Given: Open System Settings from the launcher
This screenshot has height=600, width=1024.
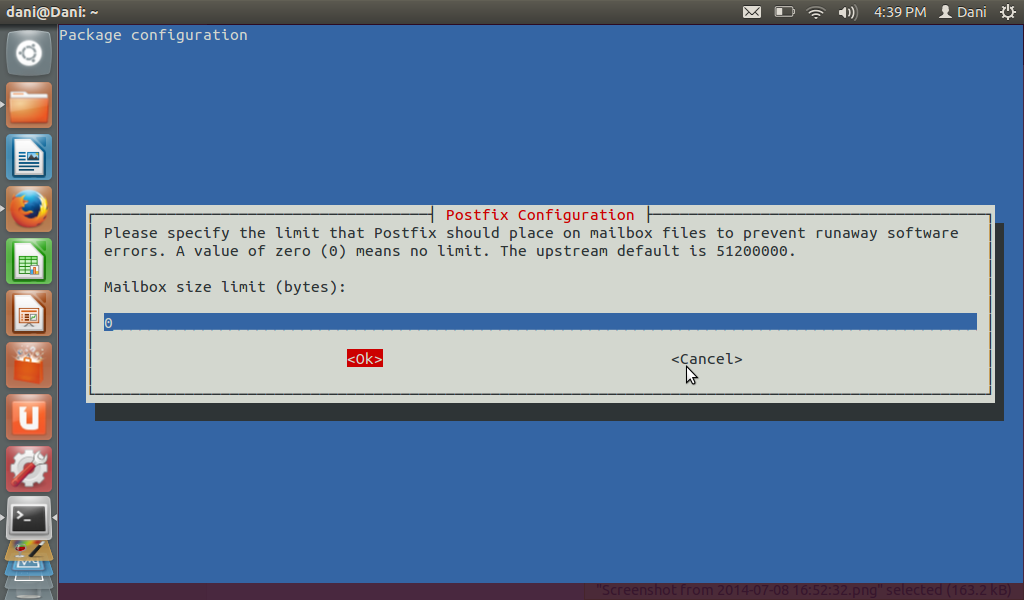Looking at the screenshot, I should point(29,469).
